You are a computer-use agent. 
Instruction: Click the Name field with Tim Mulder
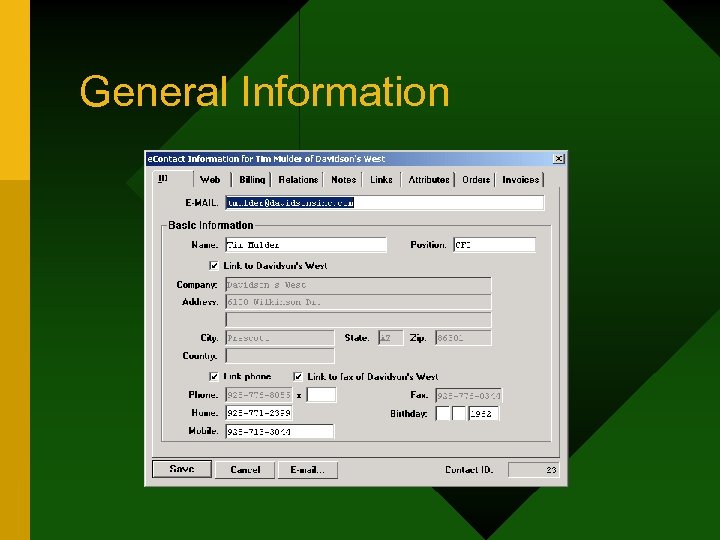pos(306,245)
